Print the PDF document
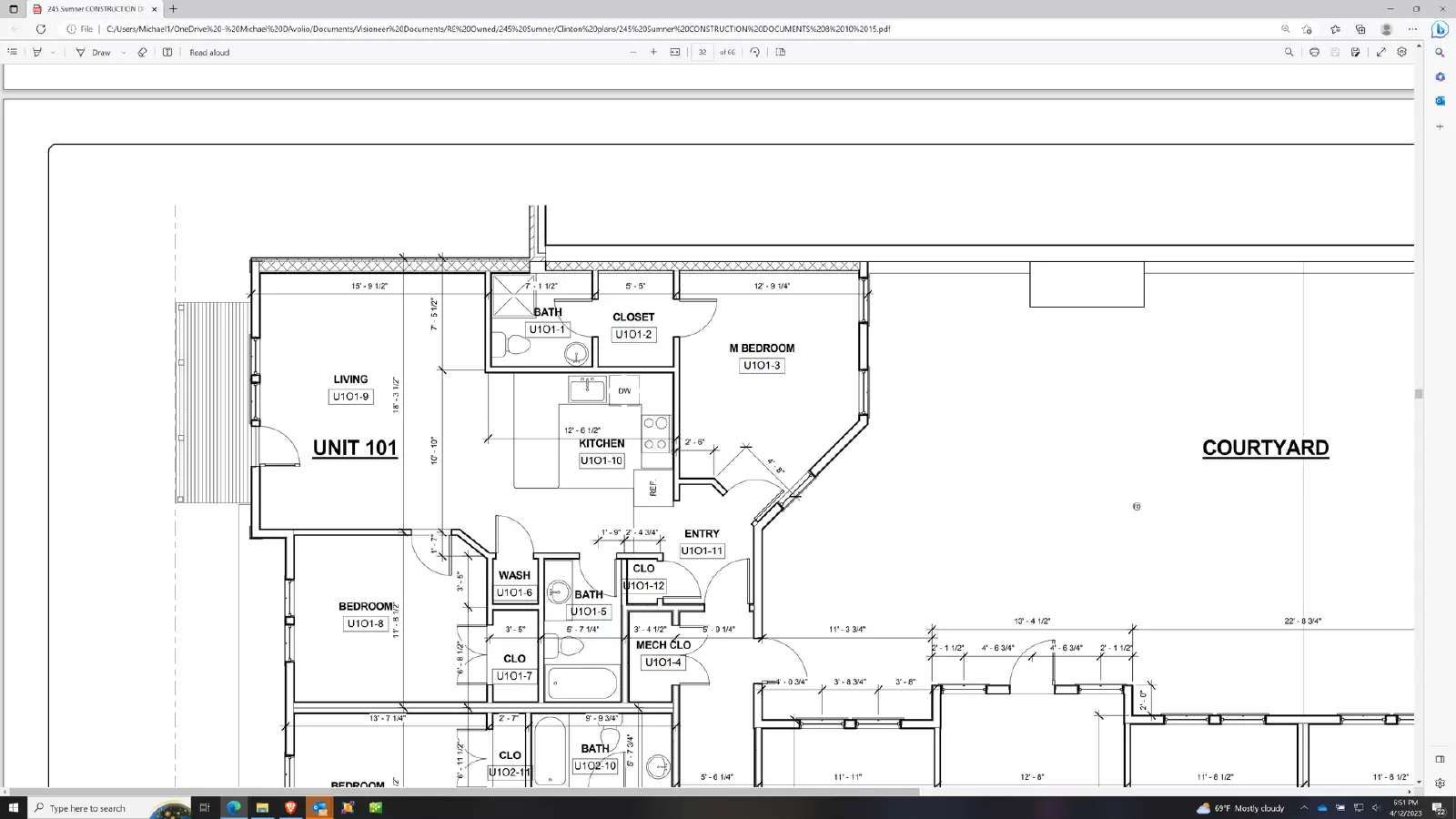The image size is (1456, 819). pyautogui.click(x=1314, y=52)
